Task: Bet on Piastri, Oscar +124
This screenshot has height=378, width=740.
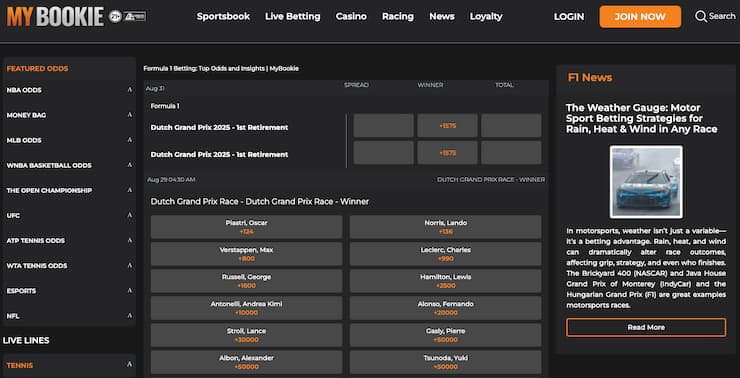Action: (246, 227)
